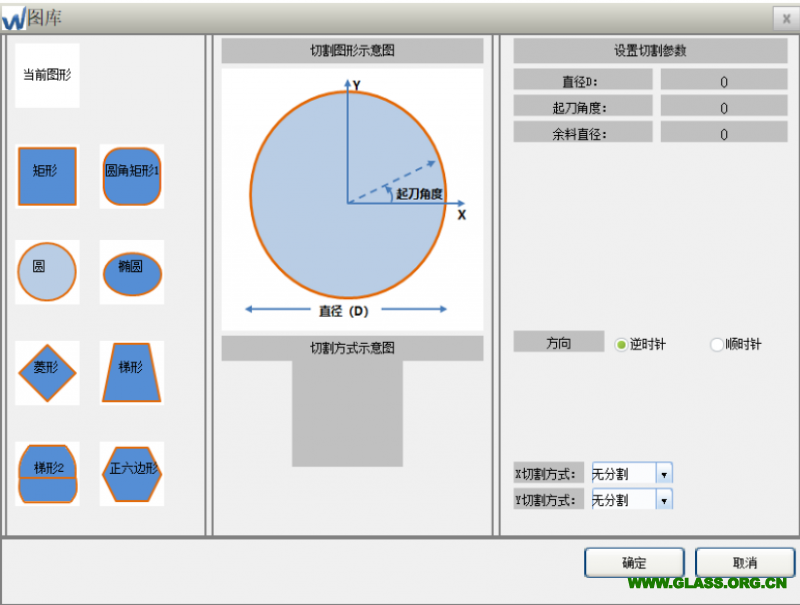Select the 圆 circle shape icon
The image size is (800, 605).
point(47,272)
